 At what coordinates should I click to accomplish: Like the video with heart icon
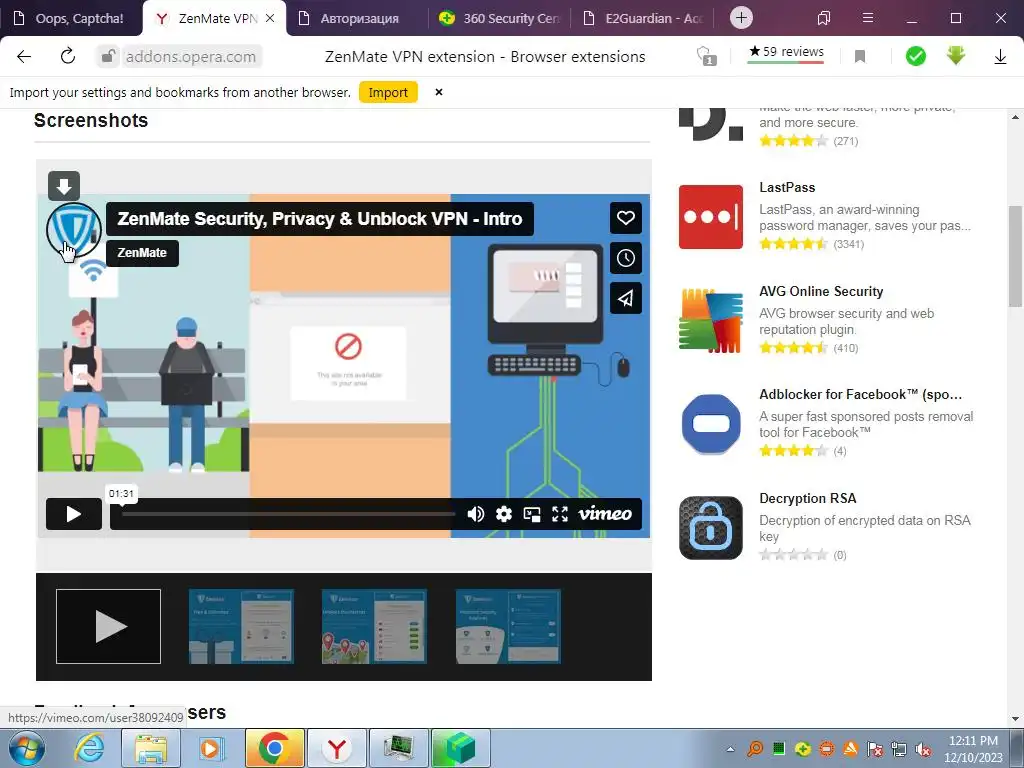pyautogui.click(x=626, y=218)
